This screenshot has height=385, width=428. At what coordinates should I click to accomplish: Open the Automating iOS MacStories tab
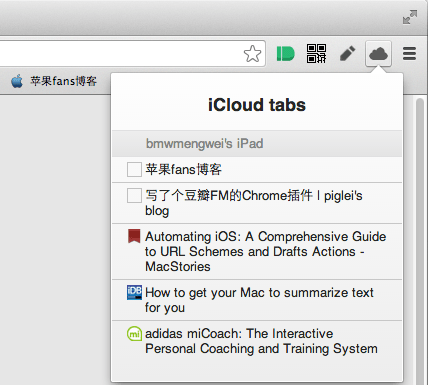point(257,252)
